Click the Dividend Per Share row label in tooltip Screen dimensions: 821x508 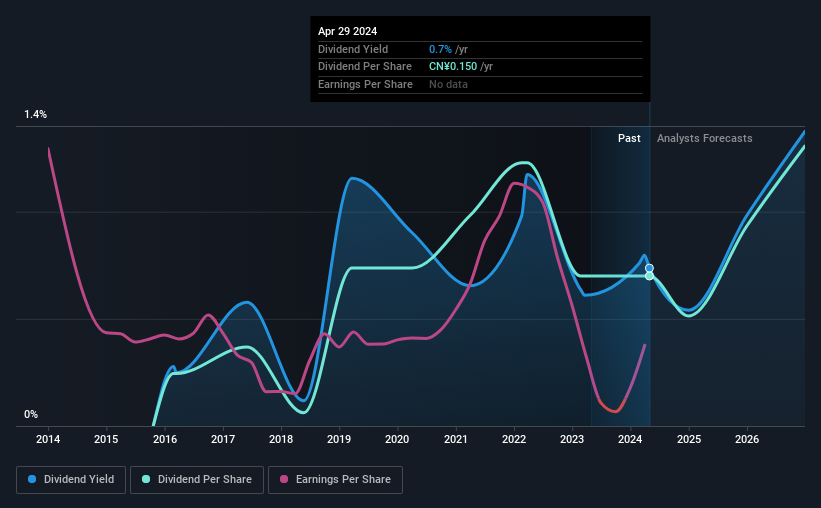[x=365, y=67]
